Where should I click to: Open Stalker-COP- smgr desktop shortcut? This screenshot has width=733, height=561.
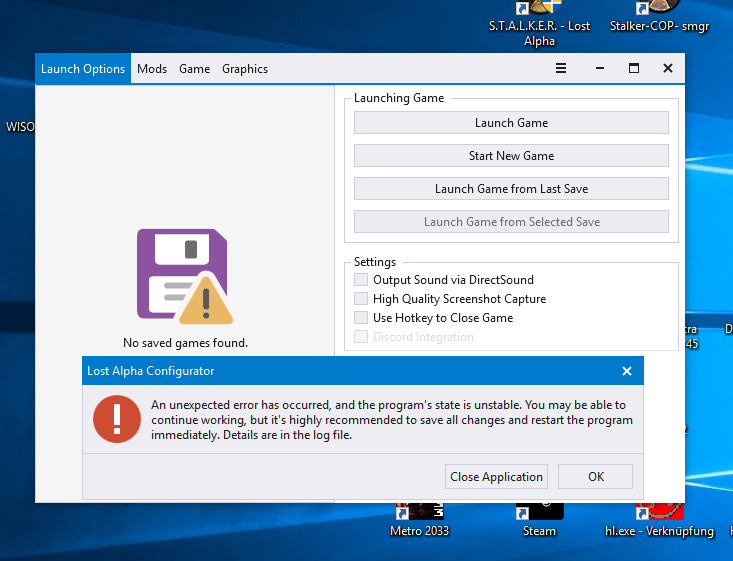coord(659,17)
